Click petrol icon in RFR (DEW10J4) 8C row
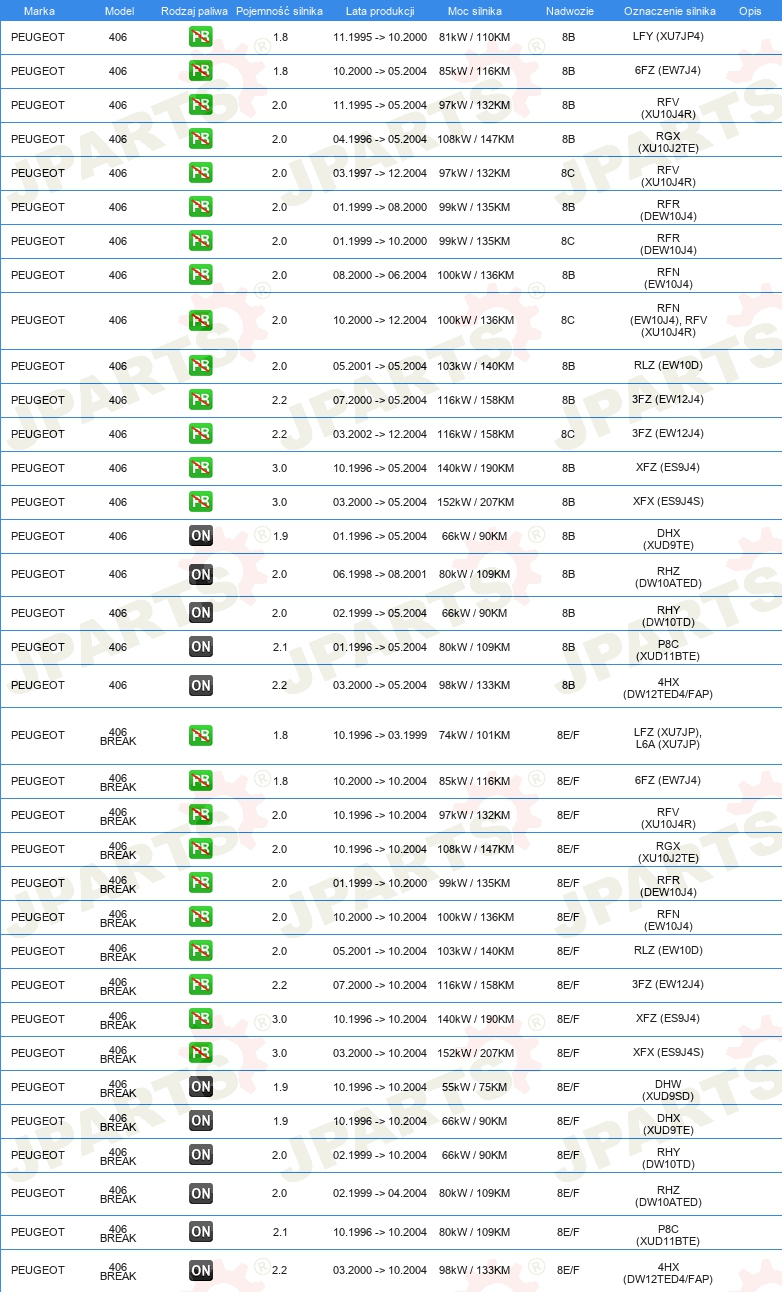The width and height of the screenshot is (782, 1292). [x=200, y=241]
